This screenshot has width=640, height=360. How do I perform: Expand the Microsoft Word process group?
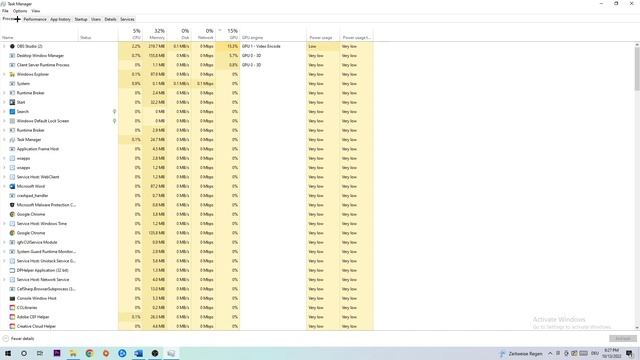pos(4,186)
